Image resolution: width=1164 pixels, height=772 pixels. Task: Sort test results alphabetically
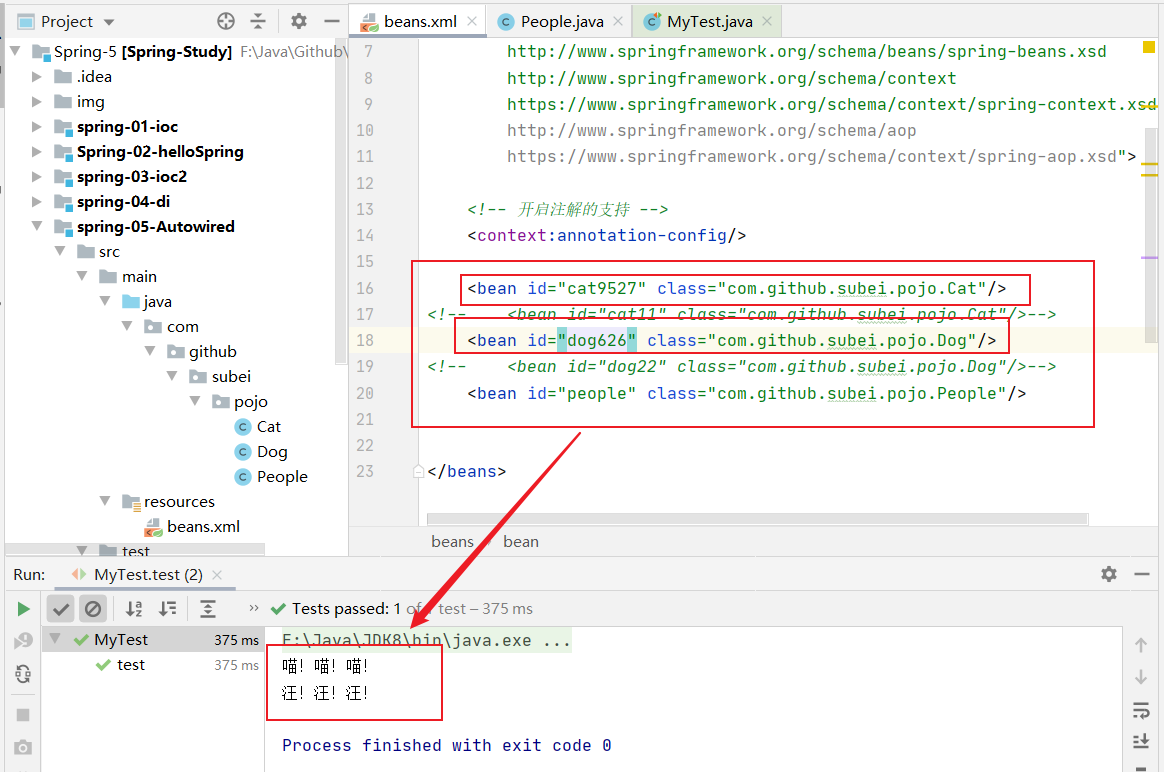tap(134, 609)
